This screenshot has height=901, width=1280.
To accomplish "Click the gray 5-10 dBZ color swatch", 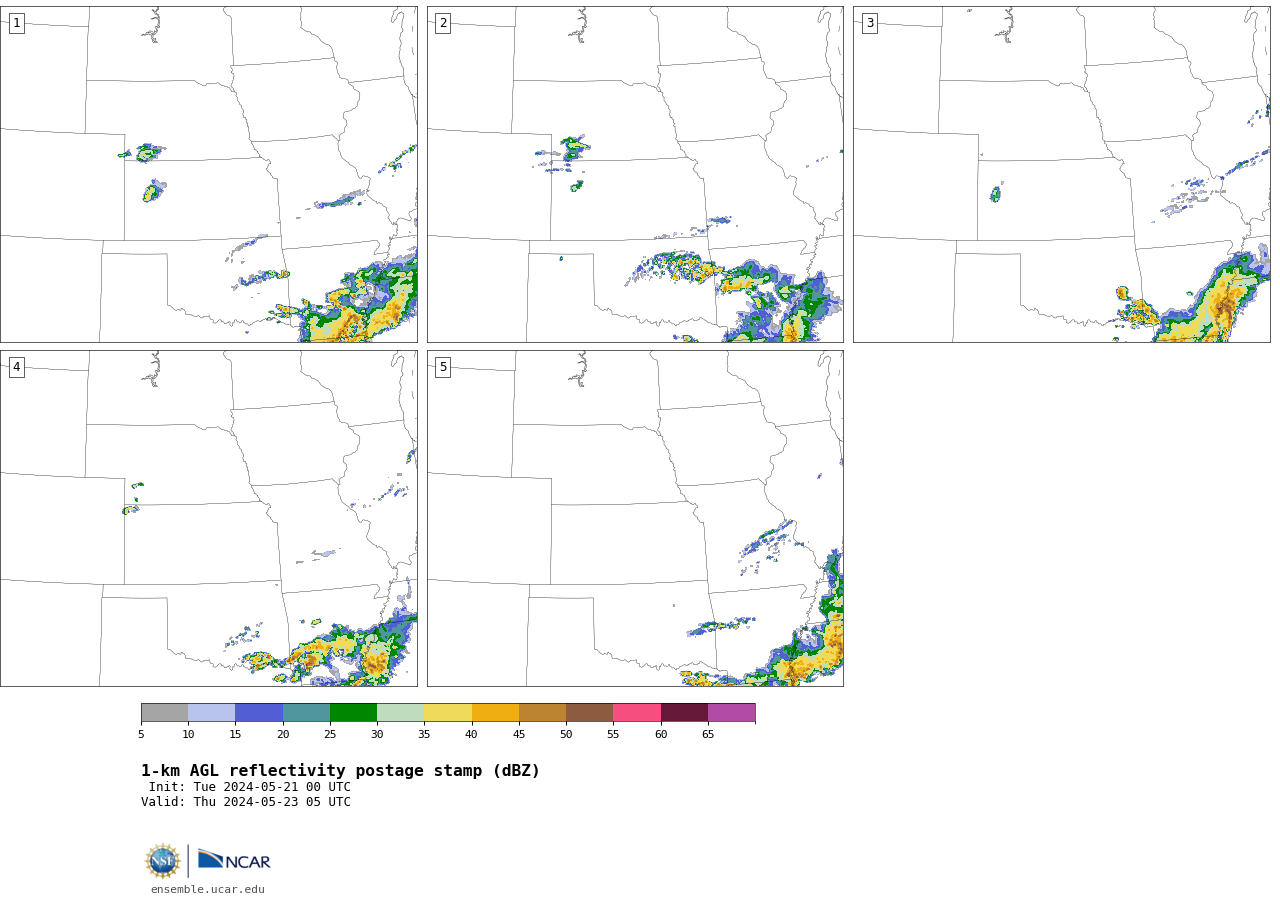I will (x=164, y=712).
